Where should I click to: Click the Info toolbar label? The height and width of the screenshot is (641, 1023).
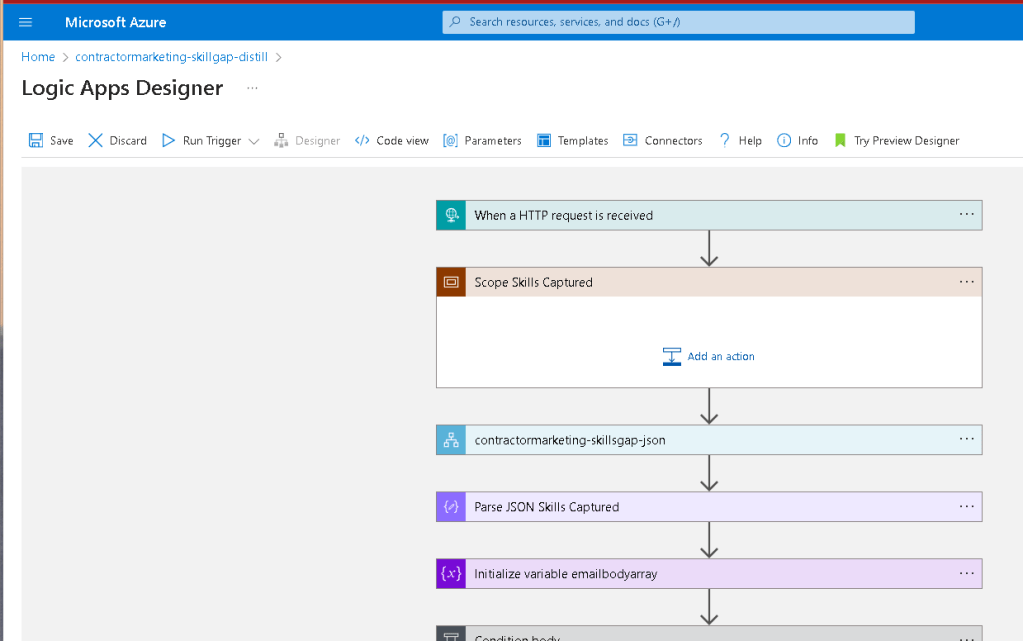point(808,140)
